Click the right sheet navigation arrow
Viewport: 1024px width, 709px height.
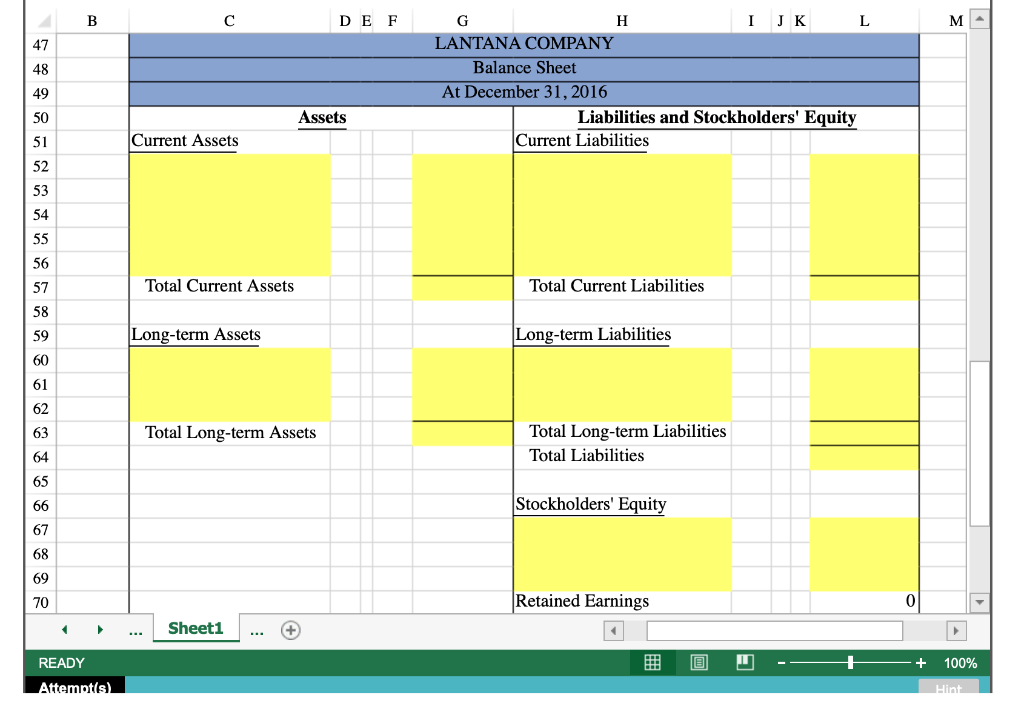pos(98,630)
